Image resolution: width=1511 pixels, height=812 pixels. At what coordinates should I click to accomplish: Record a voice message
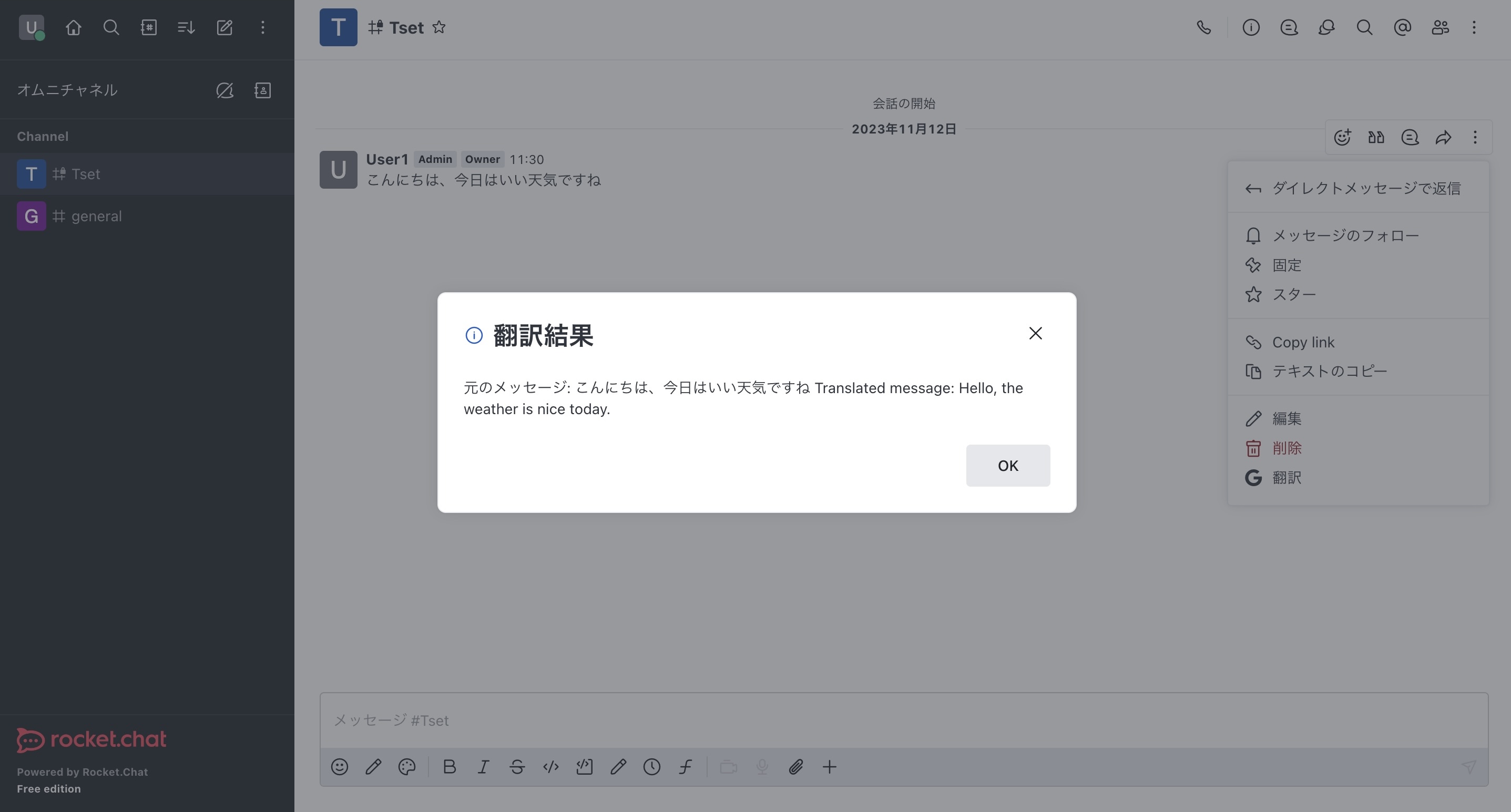coord(761,766)
